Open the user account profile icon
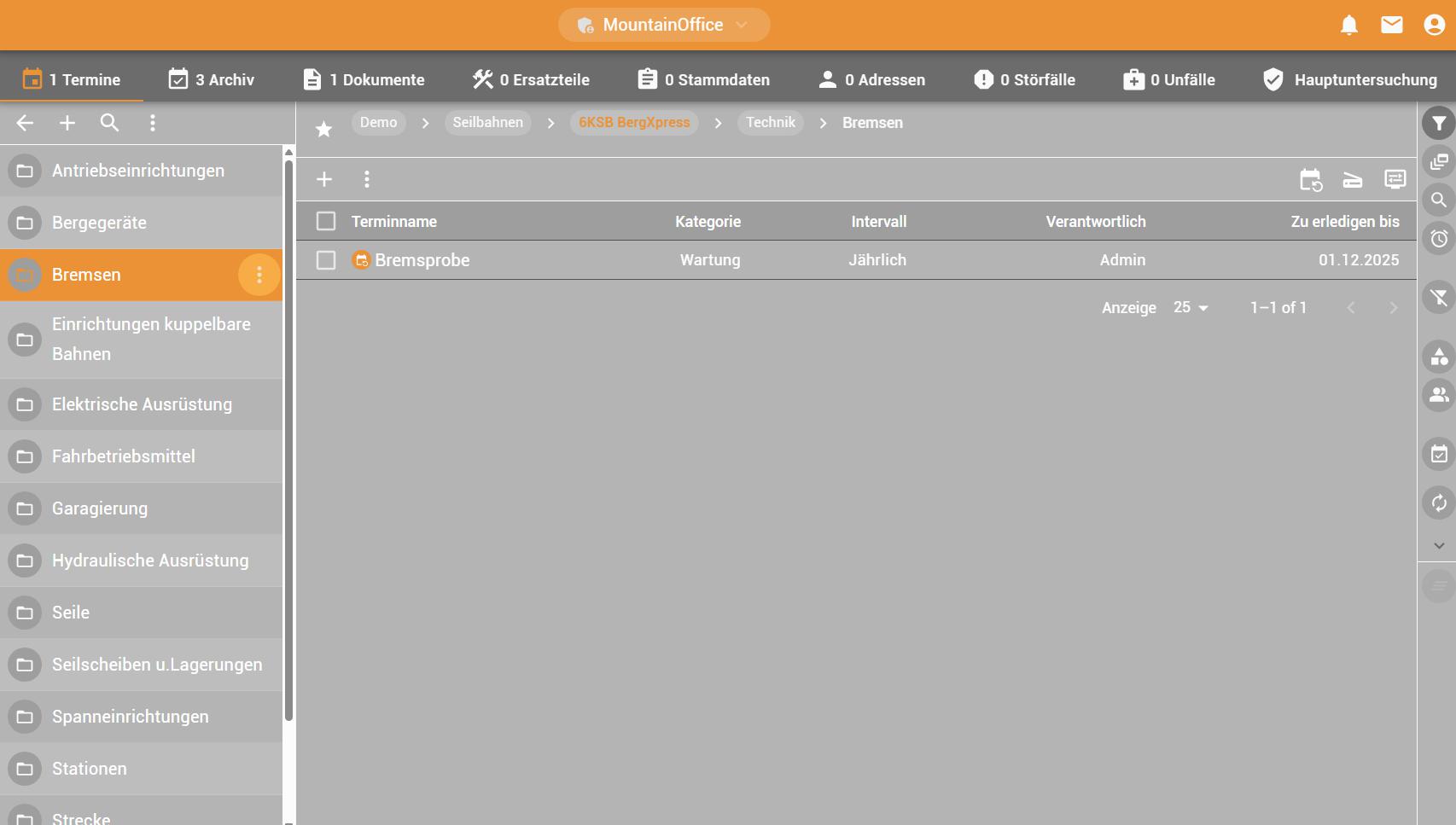The height and width of the screenshot is (825, 1456). pos(1434,26)
